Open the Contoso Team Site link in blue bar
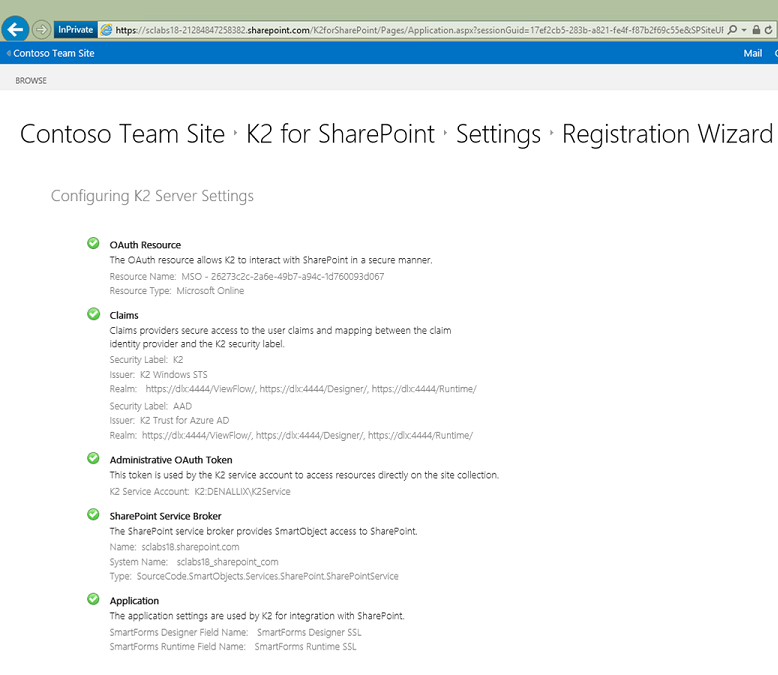The width and height of the screenshot is (778, 675). tap(54, 53)
